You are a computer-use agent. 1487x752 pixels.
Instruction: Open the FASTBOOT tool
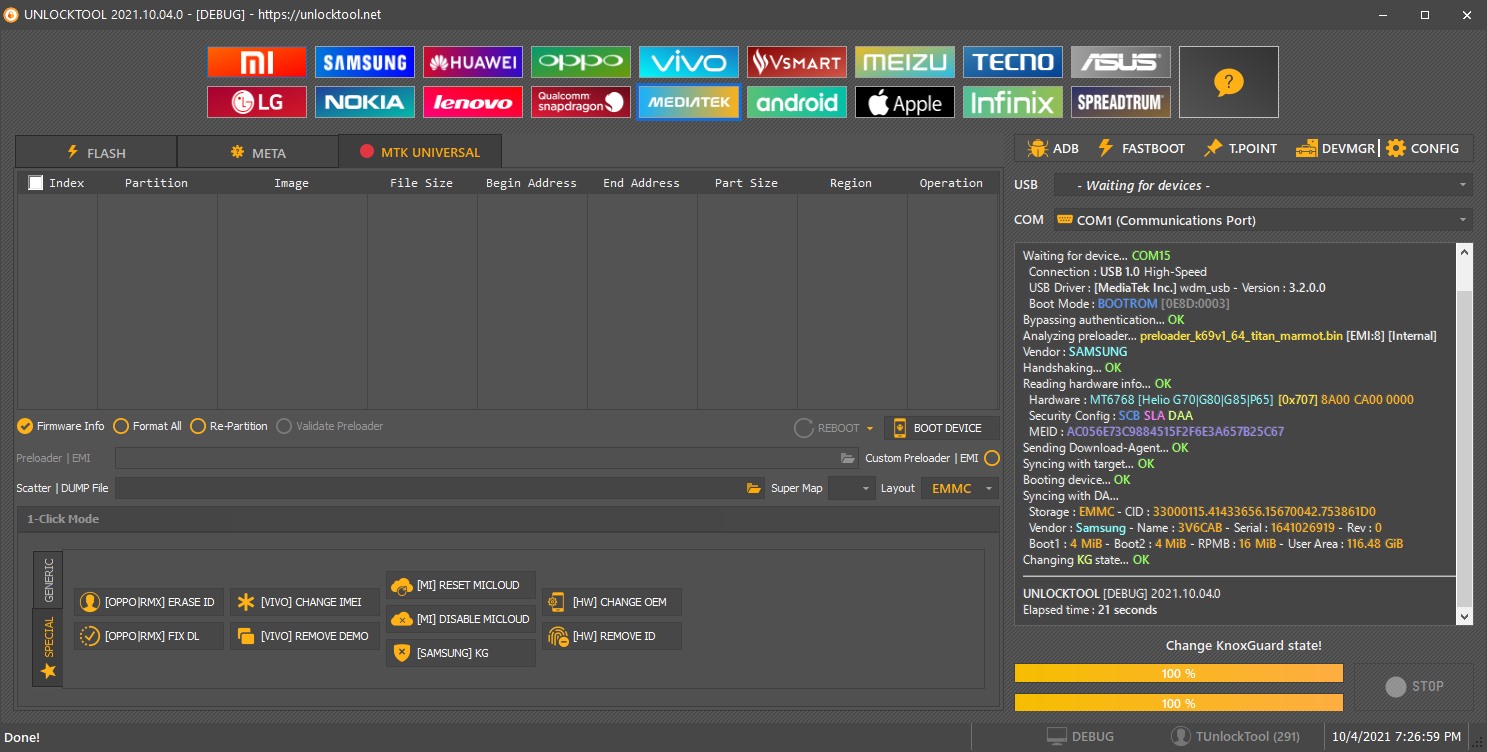pyautogui.click(x=1141, y=148)
